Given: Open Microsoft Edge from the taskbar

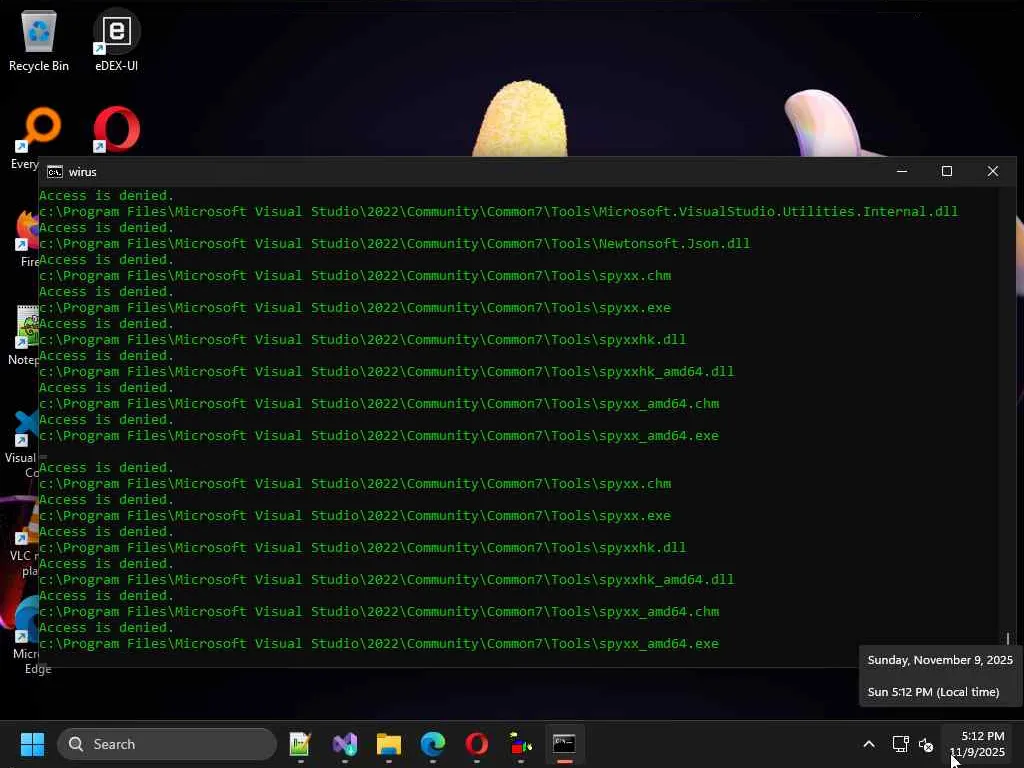Looking at the screenshot, I should [432, 744].
